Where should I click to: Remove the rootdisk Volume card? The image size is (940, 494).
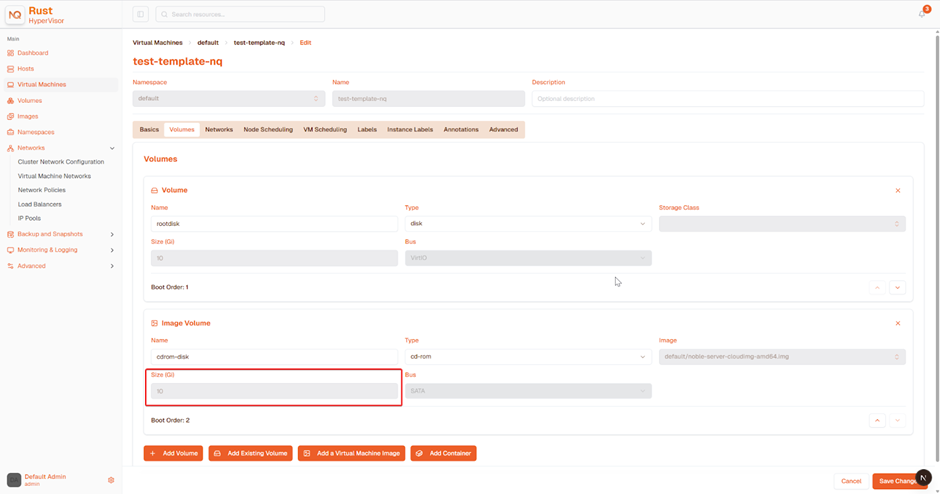897,191
